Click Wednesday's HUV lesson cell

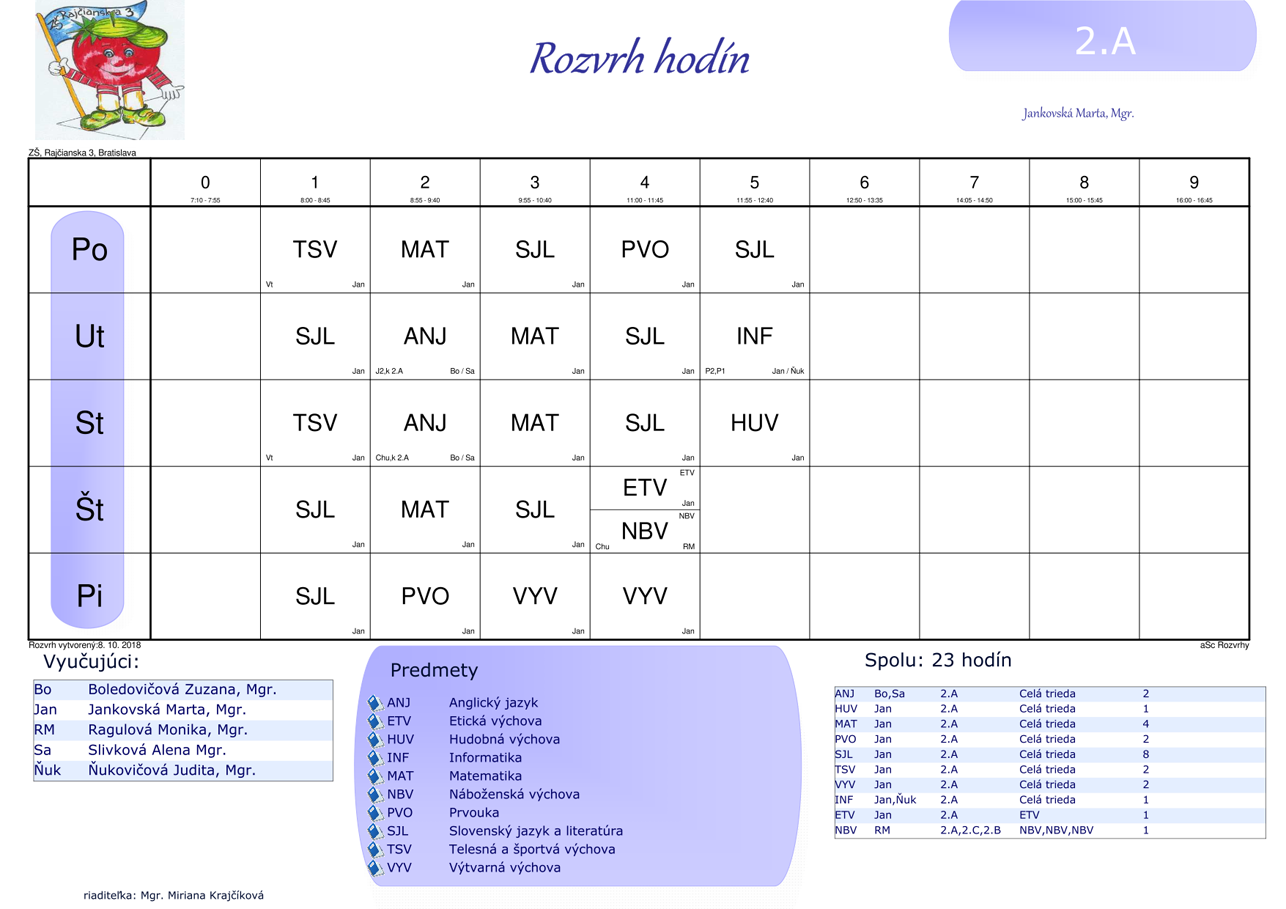point(754,423)
